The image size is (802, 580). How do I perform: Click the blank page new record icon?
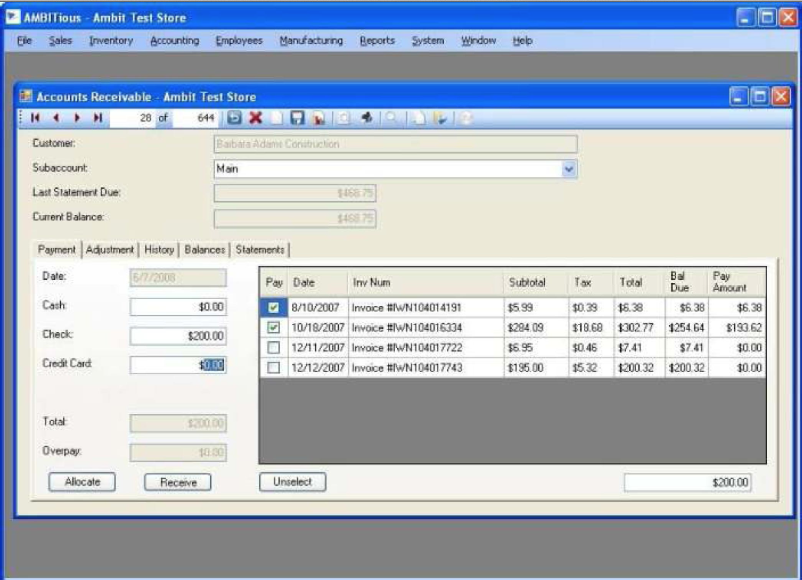276,118
